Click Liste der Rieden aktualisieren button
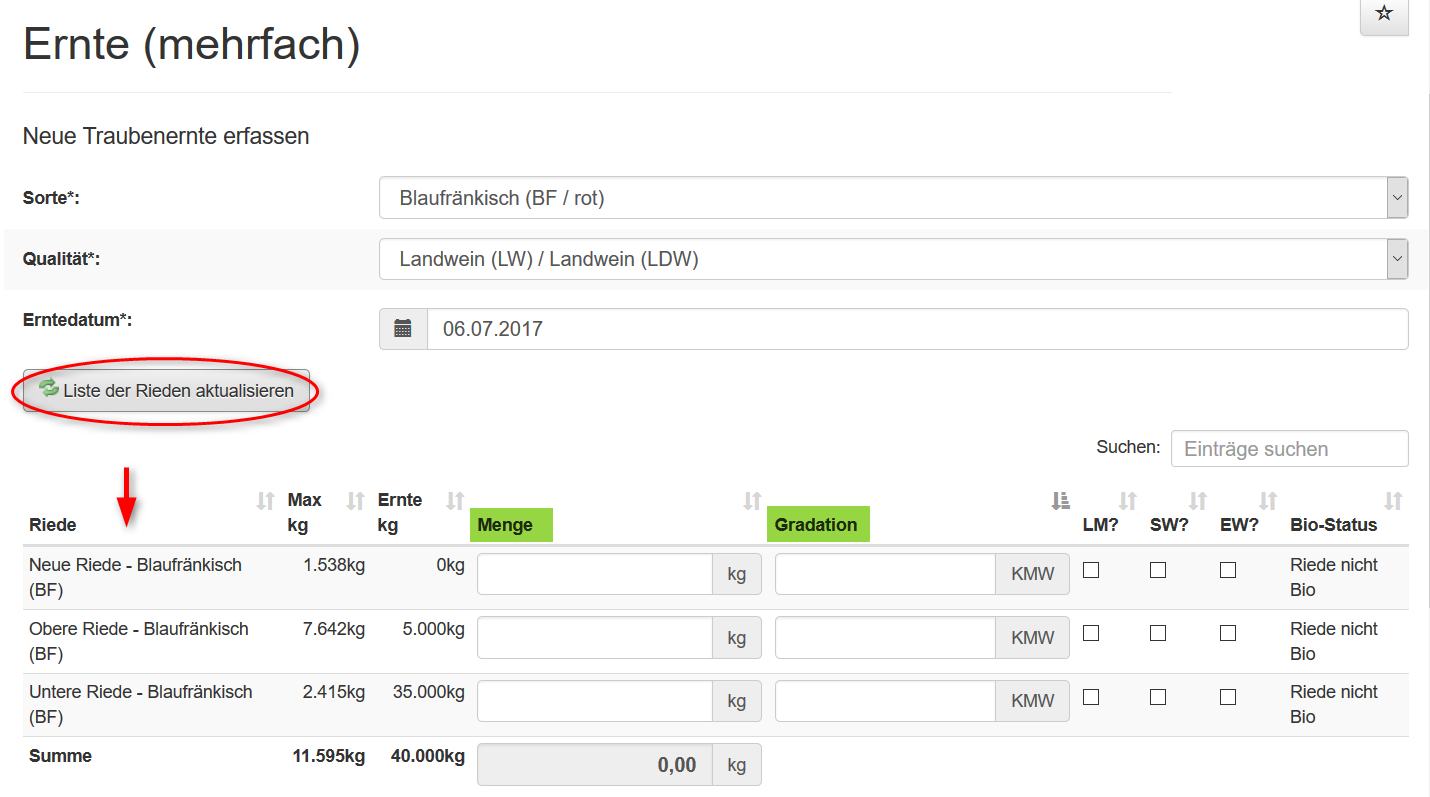Screen dimensions: 1430x797 click(x=167, y=391)
